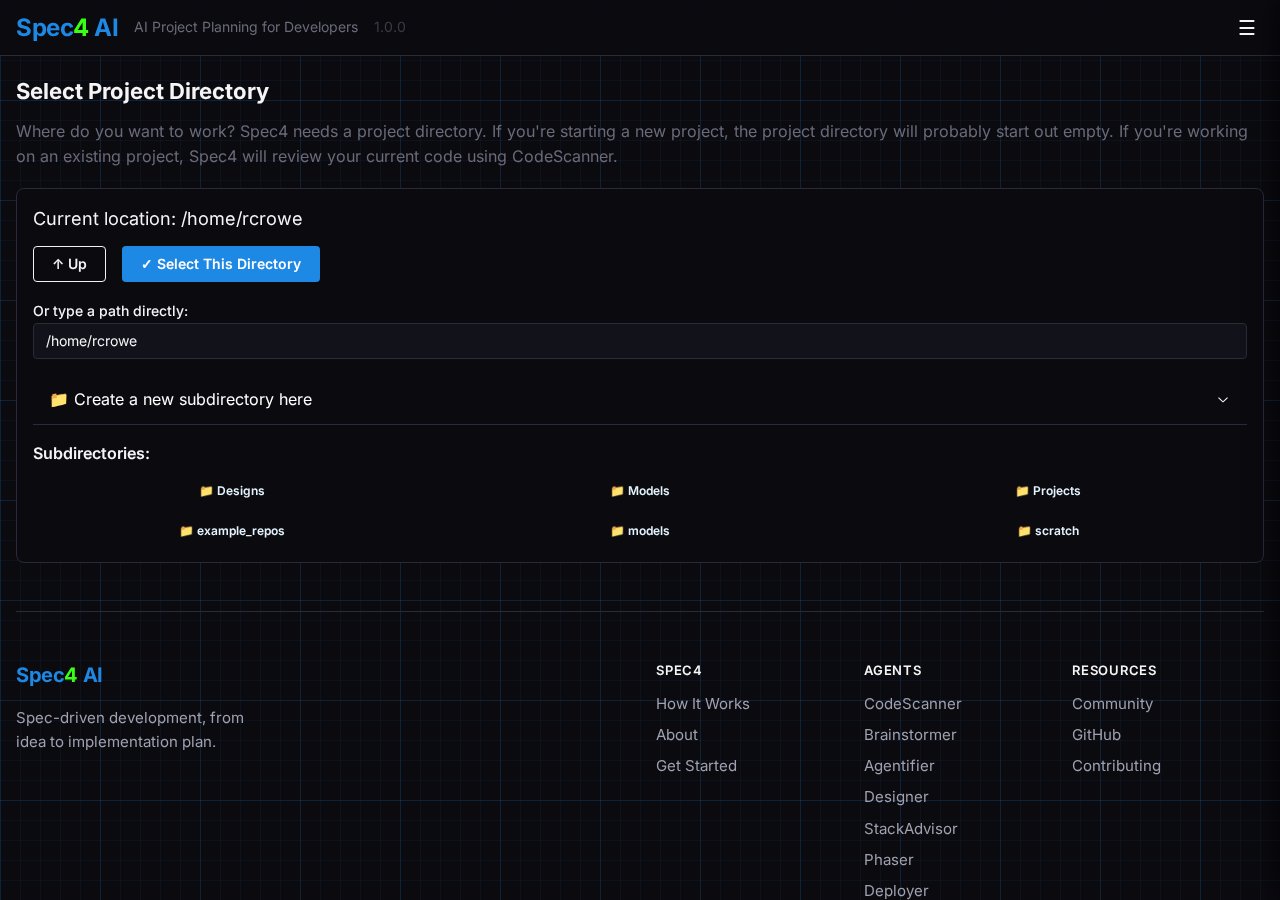Click Get Started footer link

click(x=696, y=766)
